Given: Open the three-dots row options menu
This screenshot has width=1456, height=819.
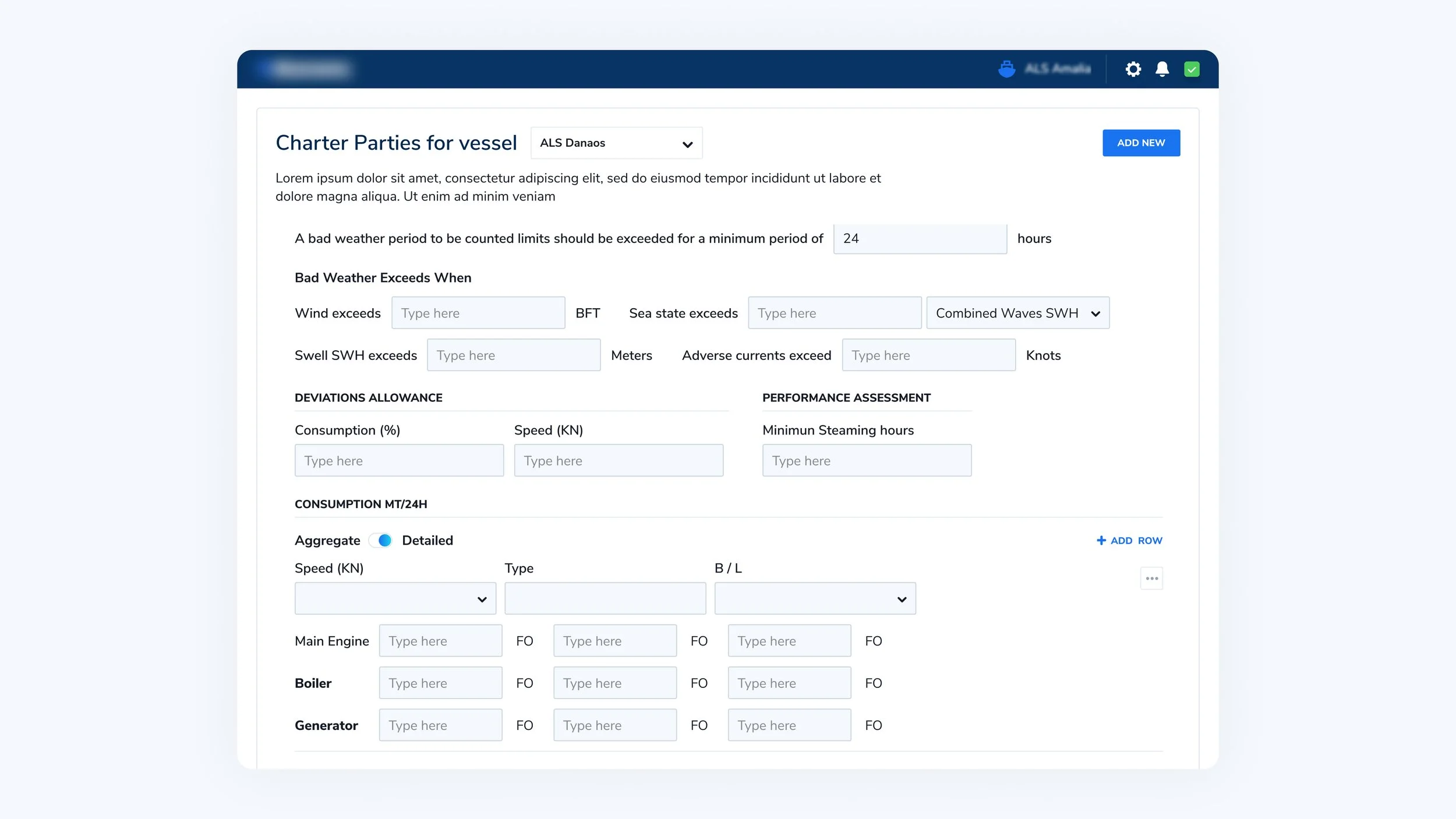Looking at the screenshot, I should [1151, 578].
